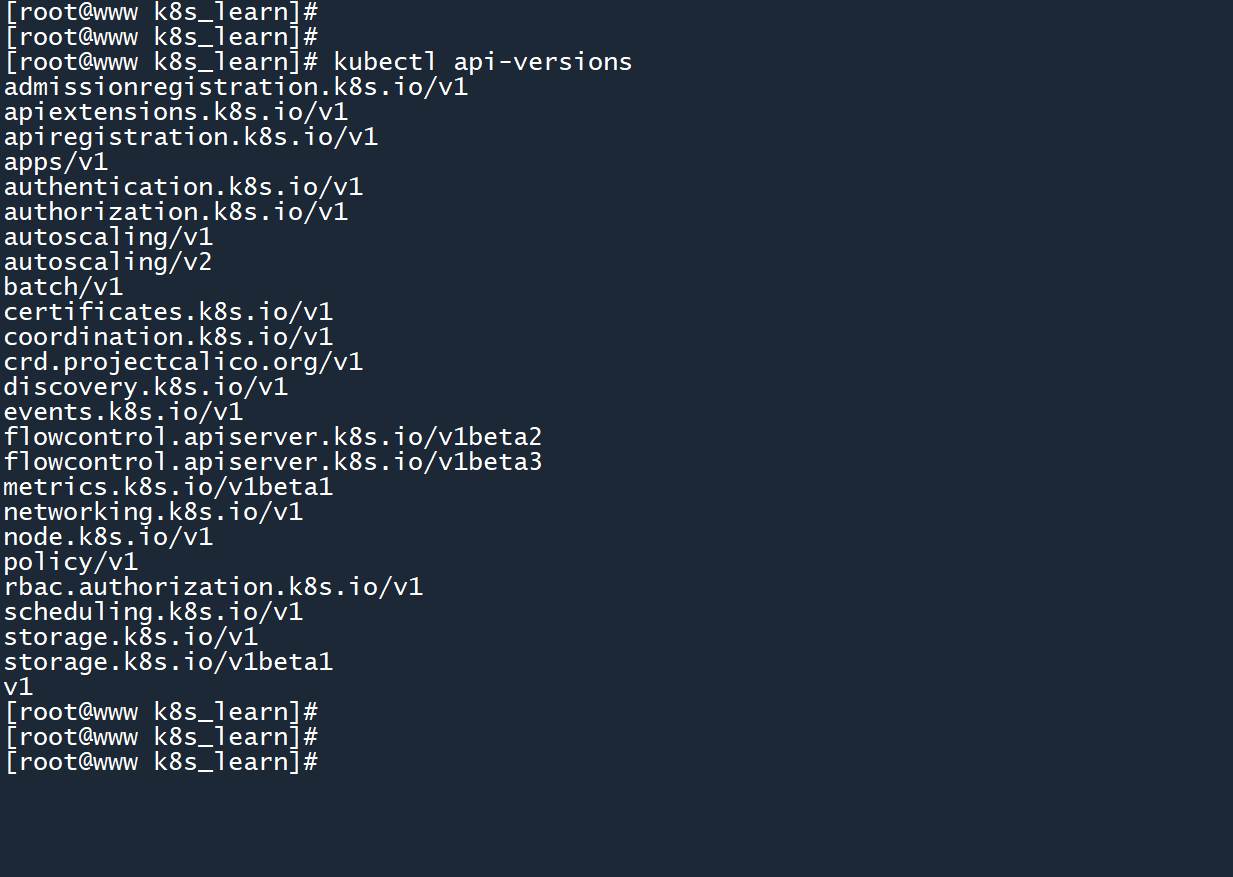
Task: Click the batch/v1 output line
Action: coord(63,287)
